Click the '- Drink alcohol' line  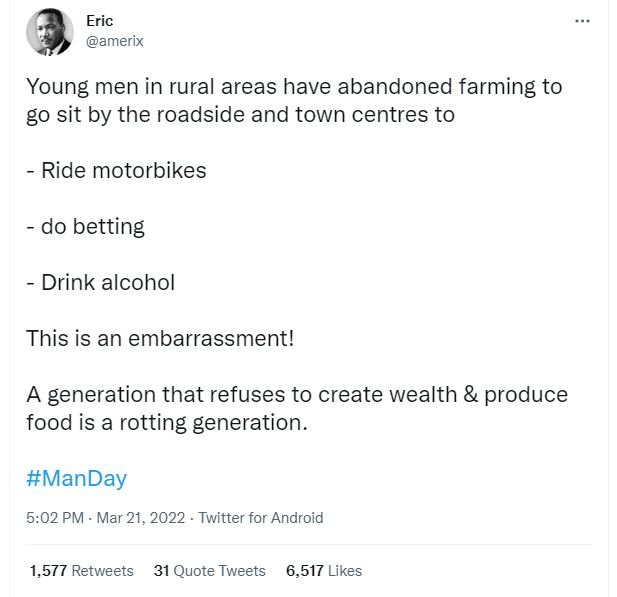click(x=100, y=282)
